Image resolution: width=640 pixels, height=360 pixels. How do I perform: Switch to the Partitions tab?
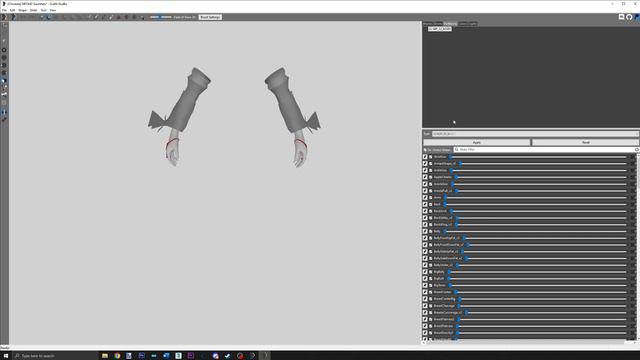point(450,24)
